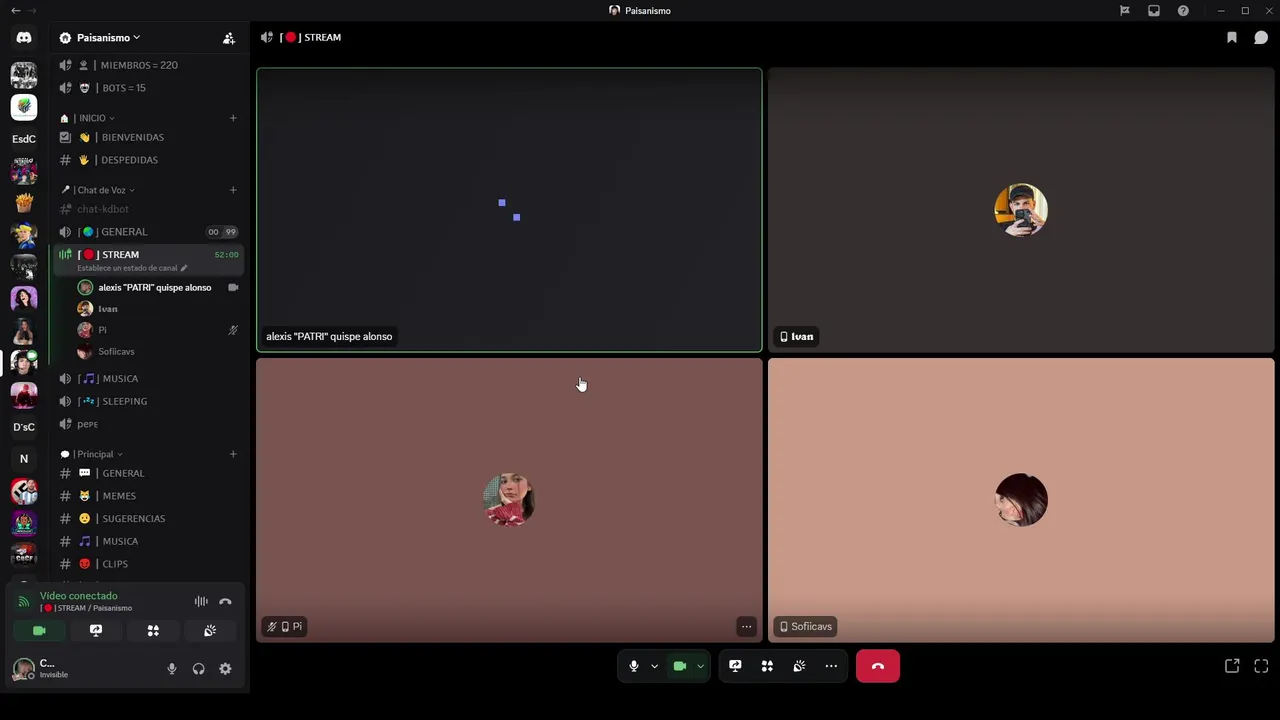The height and width of the screenshot is (720, 1280).
Task: Open the chat-kdbot channel
Action: coord(148,209)
